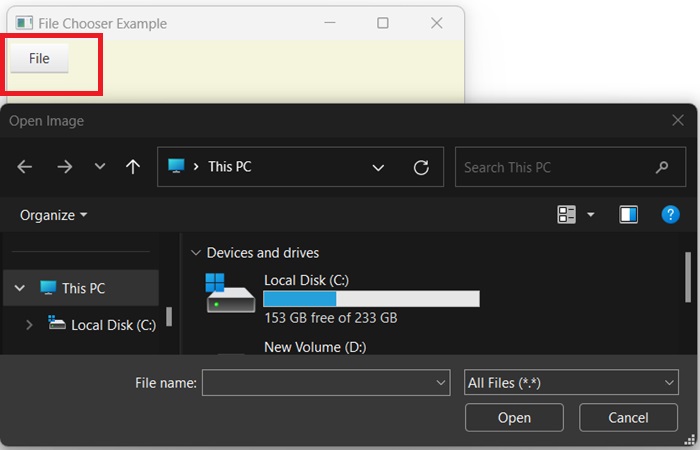
Task: Click the Forward navigation arrow
Action: (65, 167)
